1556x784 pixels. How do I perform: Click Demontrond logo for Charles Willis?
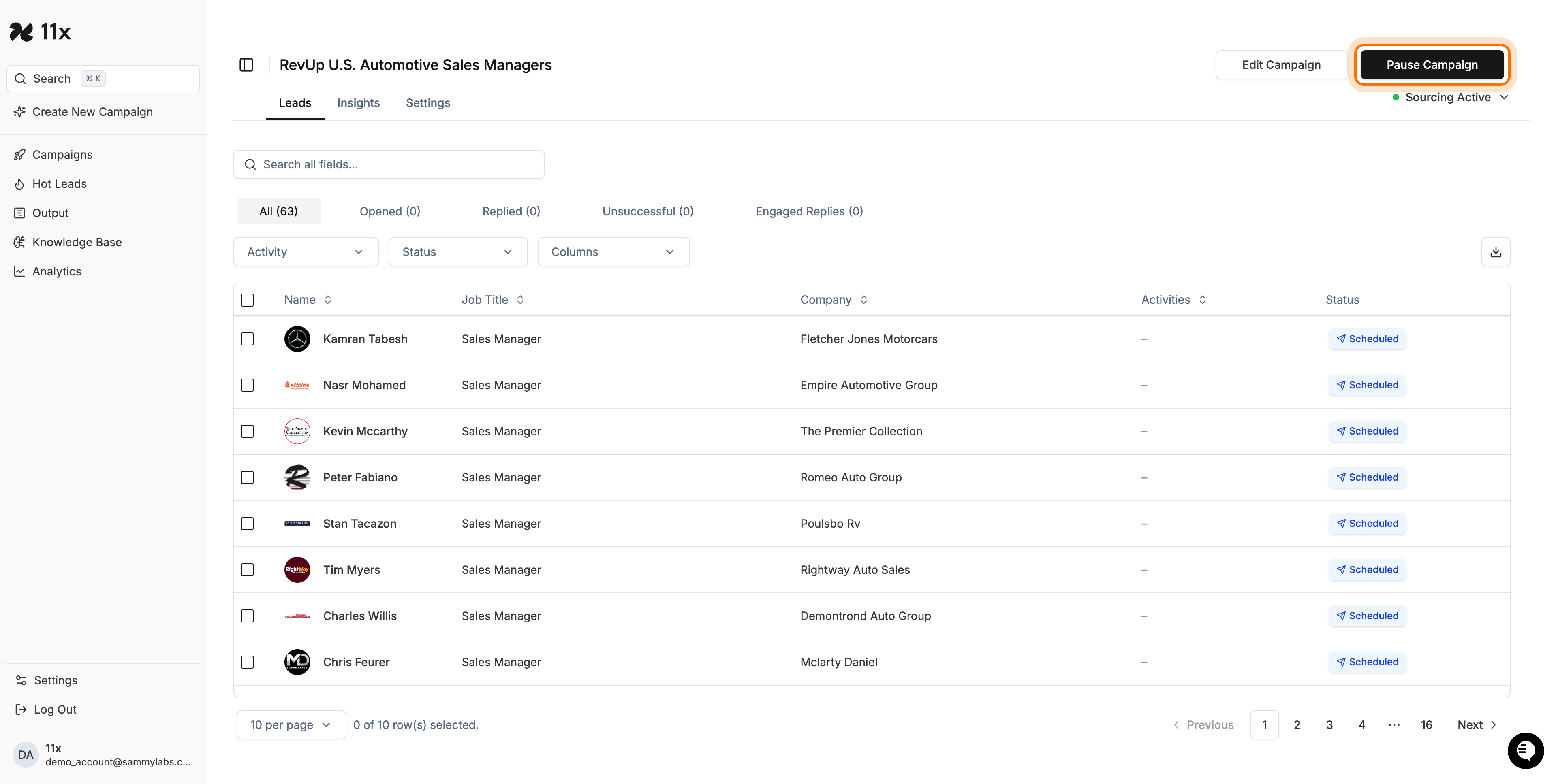[297, 616]
